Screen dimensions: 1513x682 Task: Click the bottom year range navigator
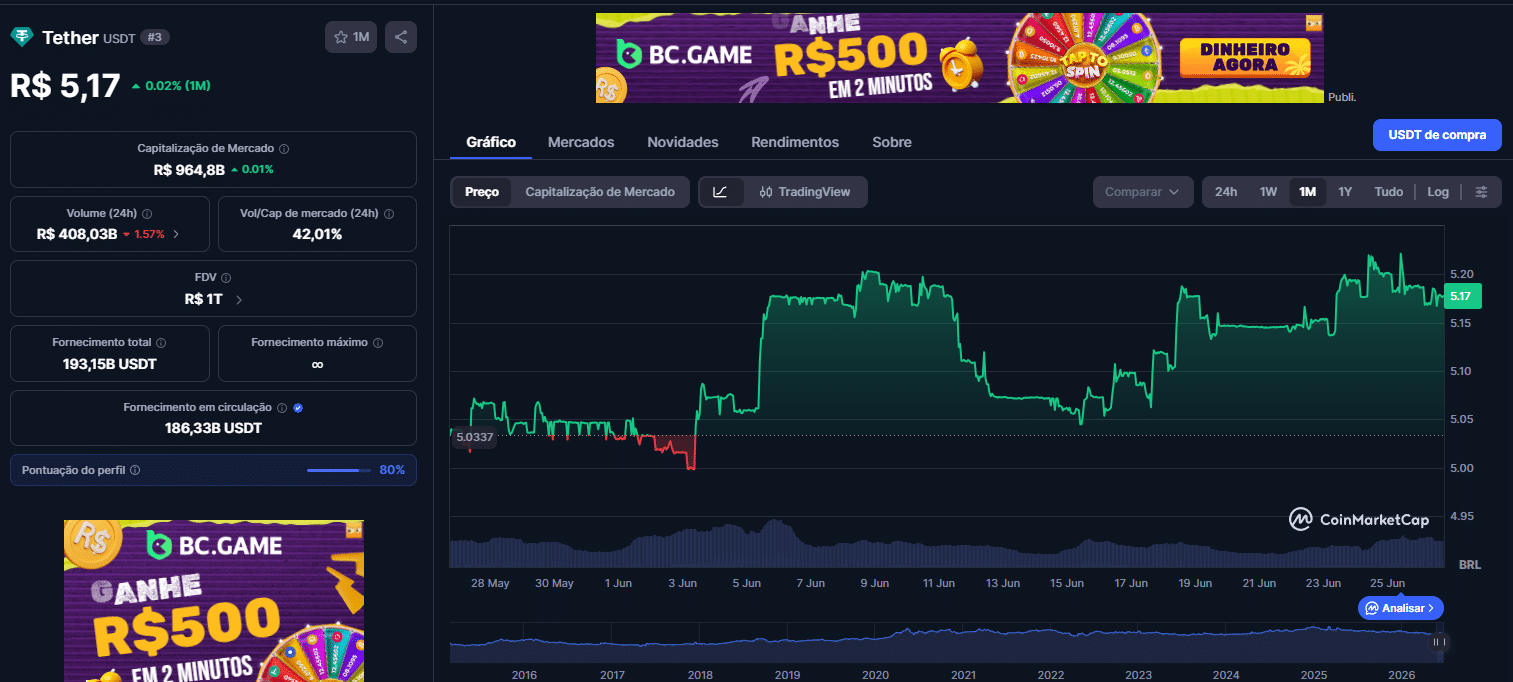tap(946, 642)
